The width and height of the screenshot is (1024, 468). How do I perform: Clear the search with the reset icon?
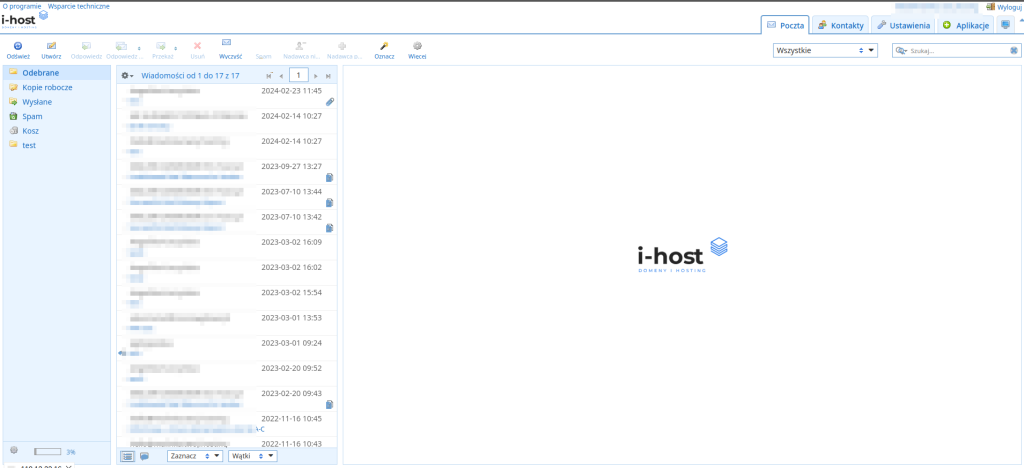tap(1013, 50)
